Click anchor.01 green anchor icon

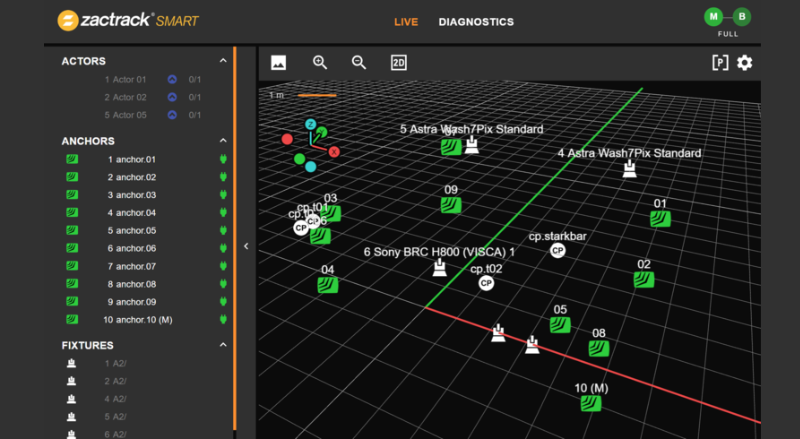[x=72, y=159]
